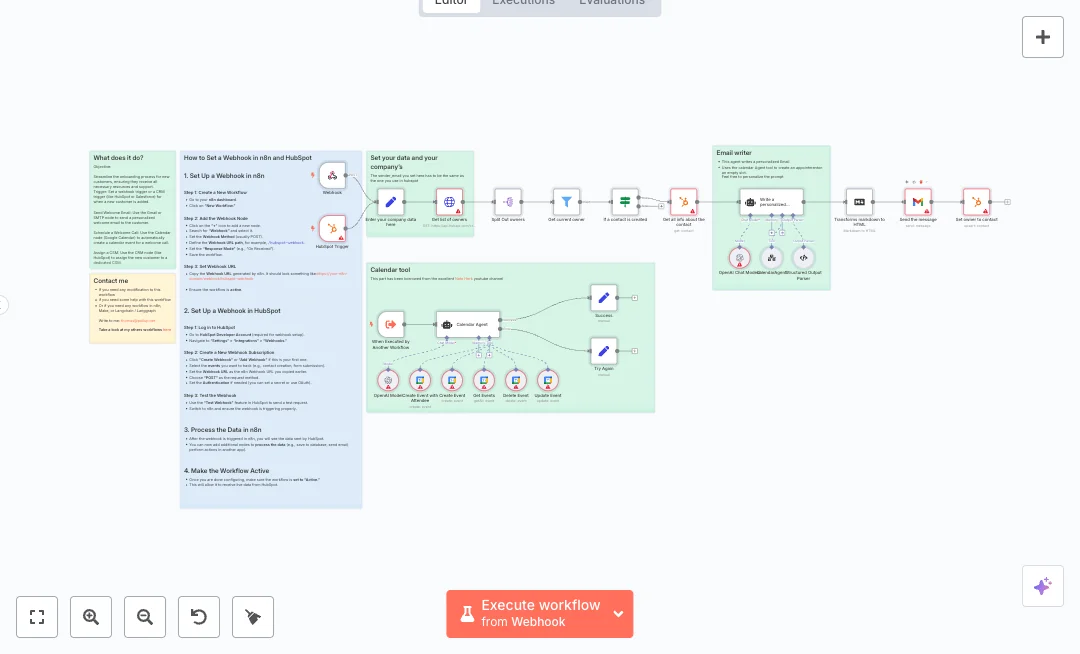Select the Webhook trigger node
The image size is (1080, 654).
(332, 176)
